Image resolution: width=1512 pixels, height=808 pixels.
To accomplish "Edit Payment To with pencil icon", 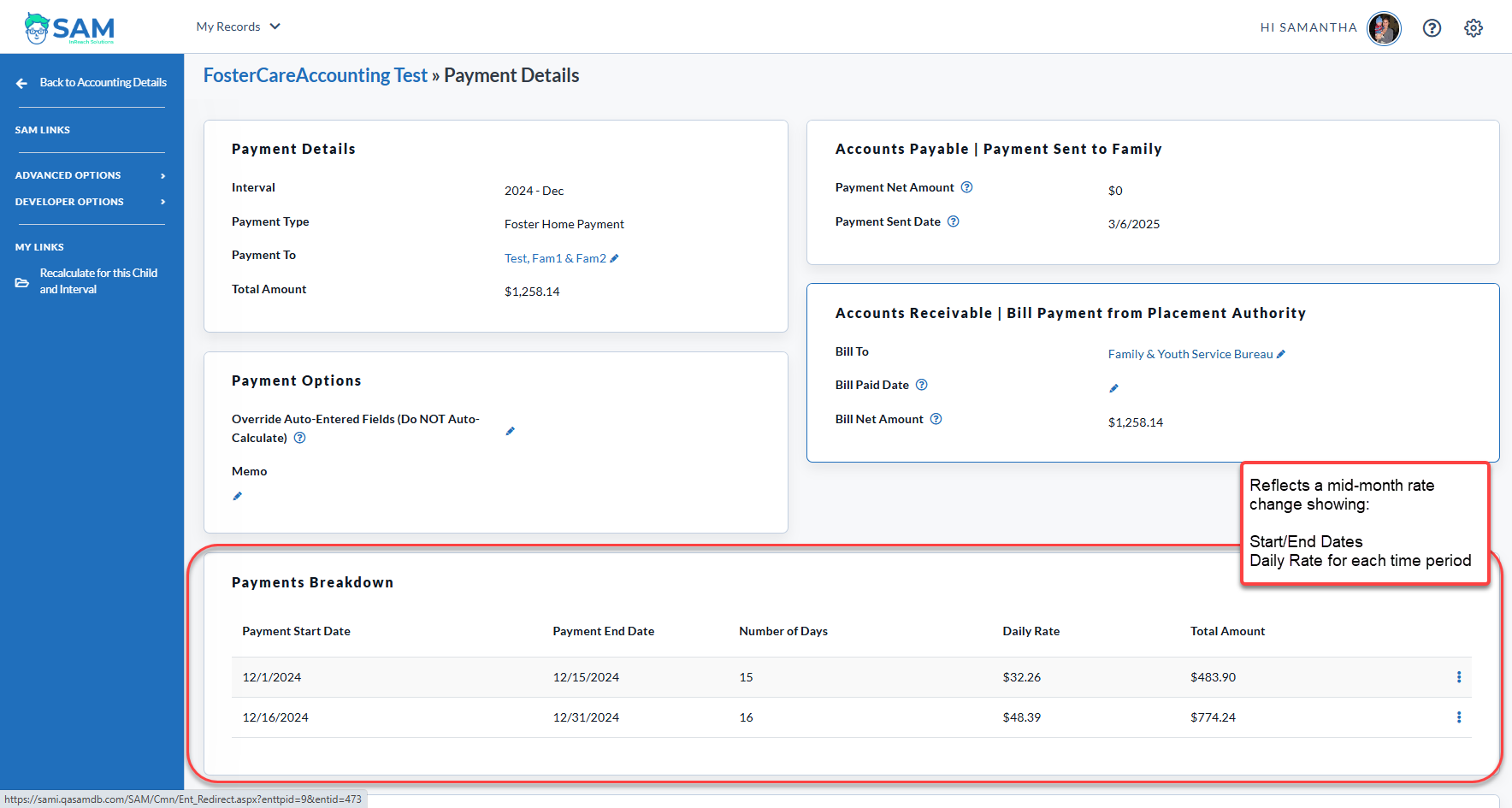I will [614, 258].
